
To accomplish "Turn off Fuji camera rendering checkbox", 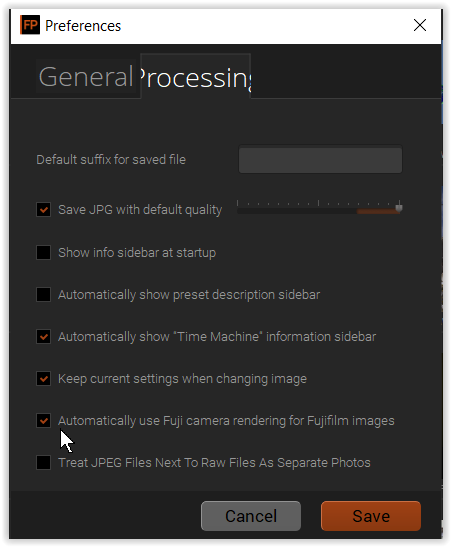I will (x=44, y=421).
